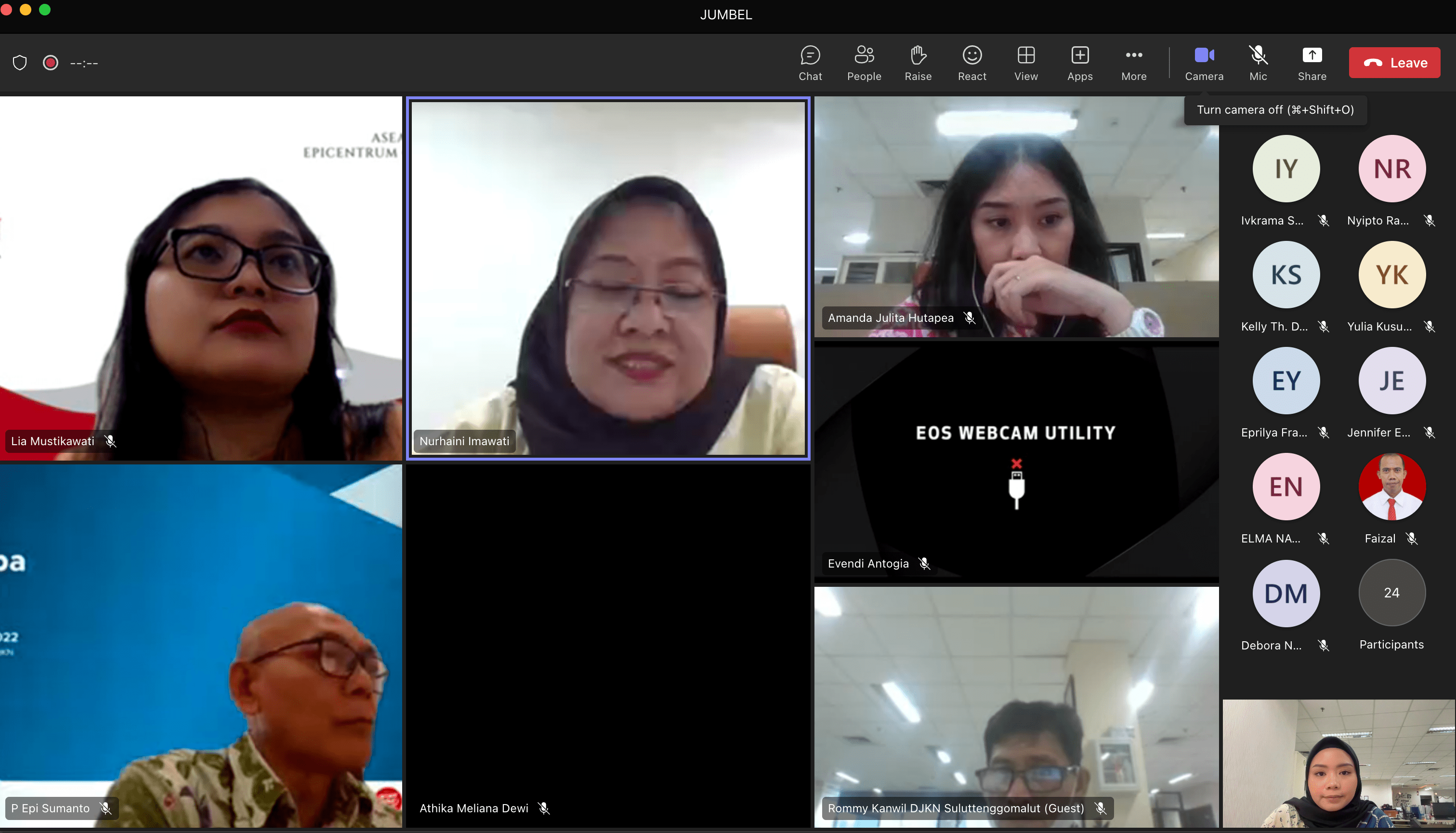Leave the meeting
Viewport: 1456px width, 833px height.
coord(1394,62)
